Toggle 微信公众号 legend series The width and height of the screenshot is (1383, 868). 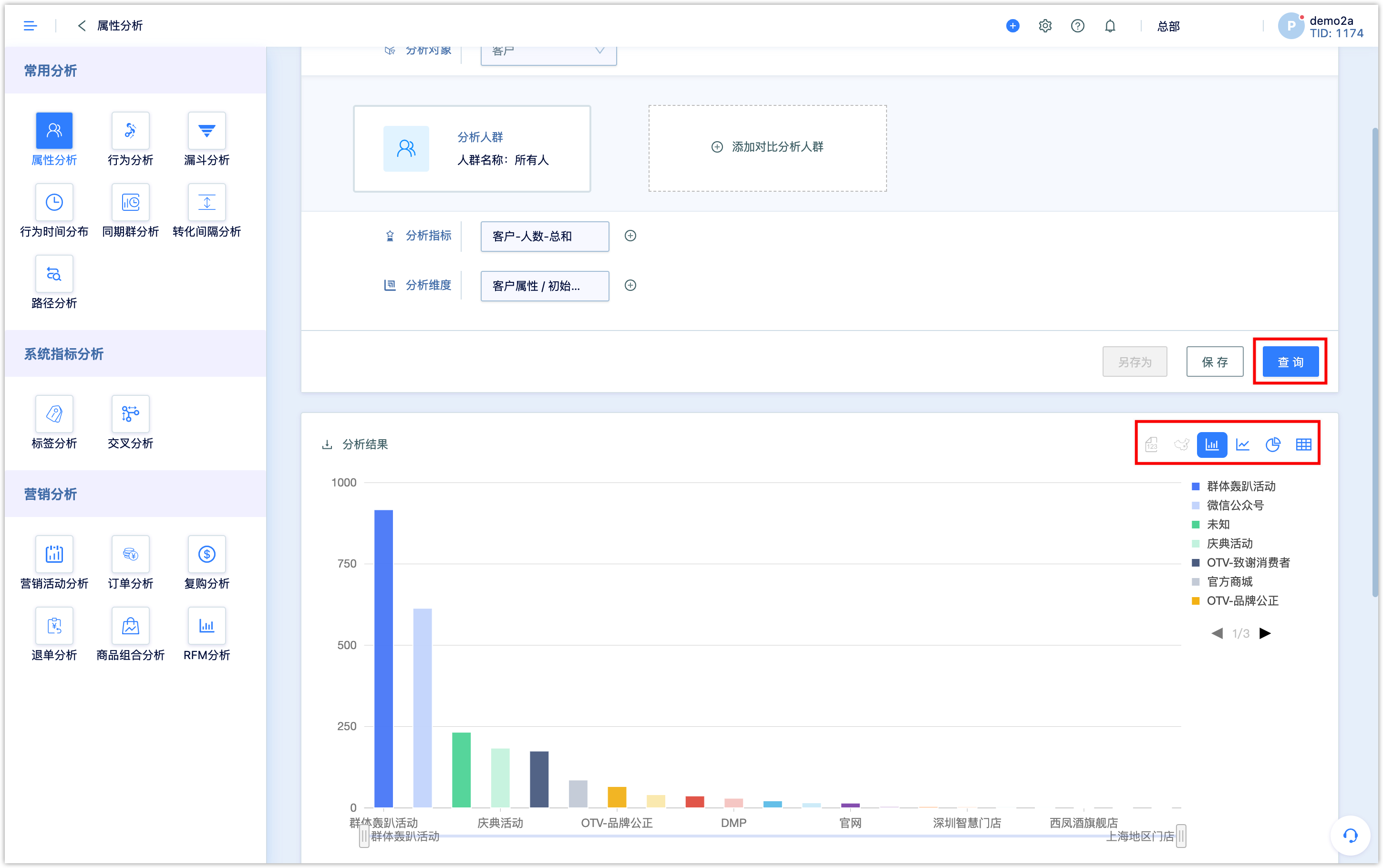point(1228,505)
